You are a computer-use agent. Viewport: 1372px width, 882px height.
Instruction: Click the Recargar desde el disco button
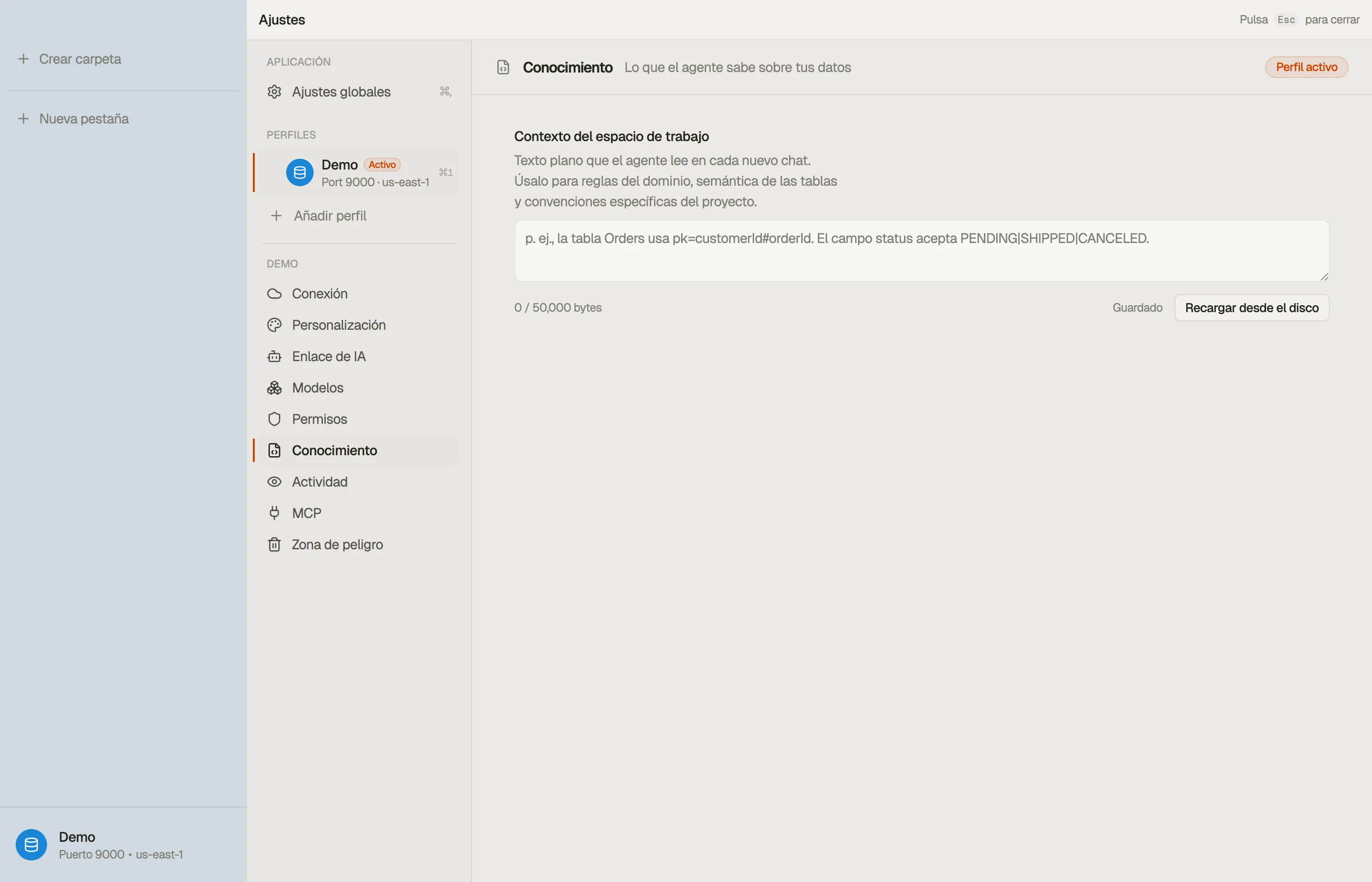pos(1252,308)
